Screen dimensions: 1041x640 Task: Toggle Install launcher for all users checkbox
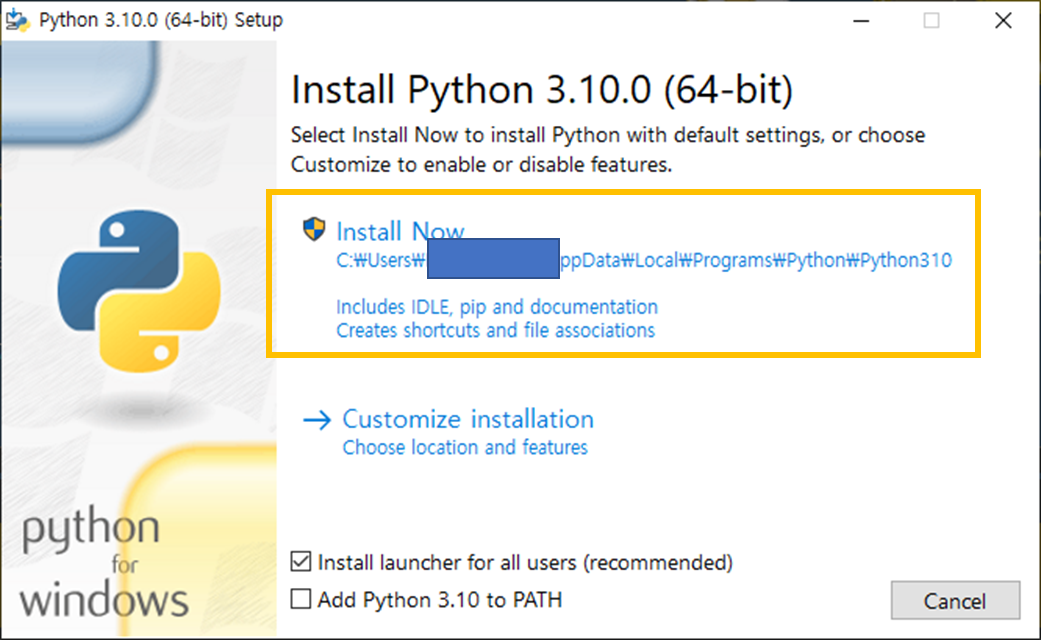tap(301, 562)
